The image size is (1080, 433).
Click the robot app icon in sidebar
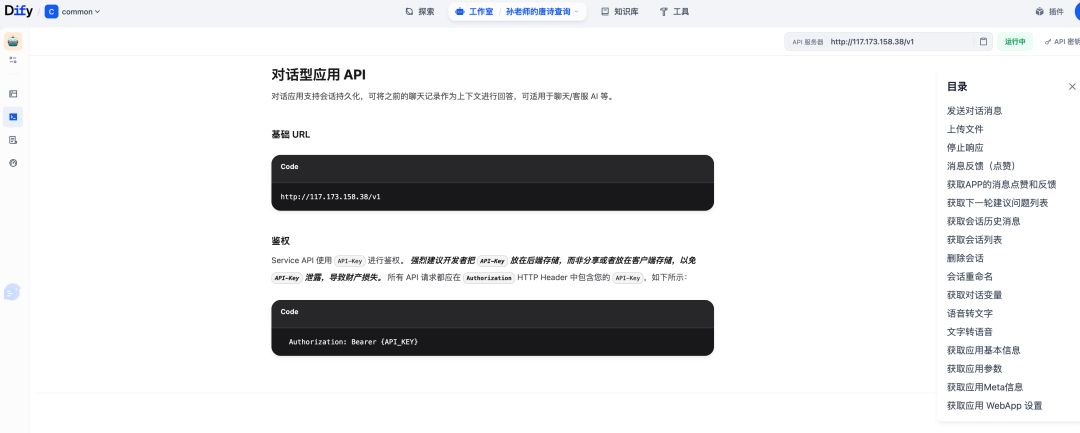(x=13, y=41)
